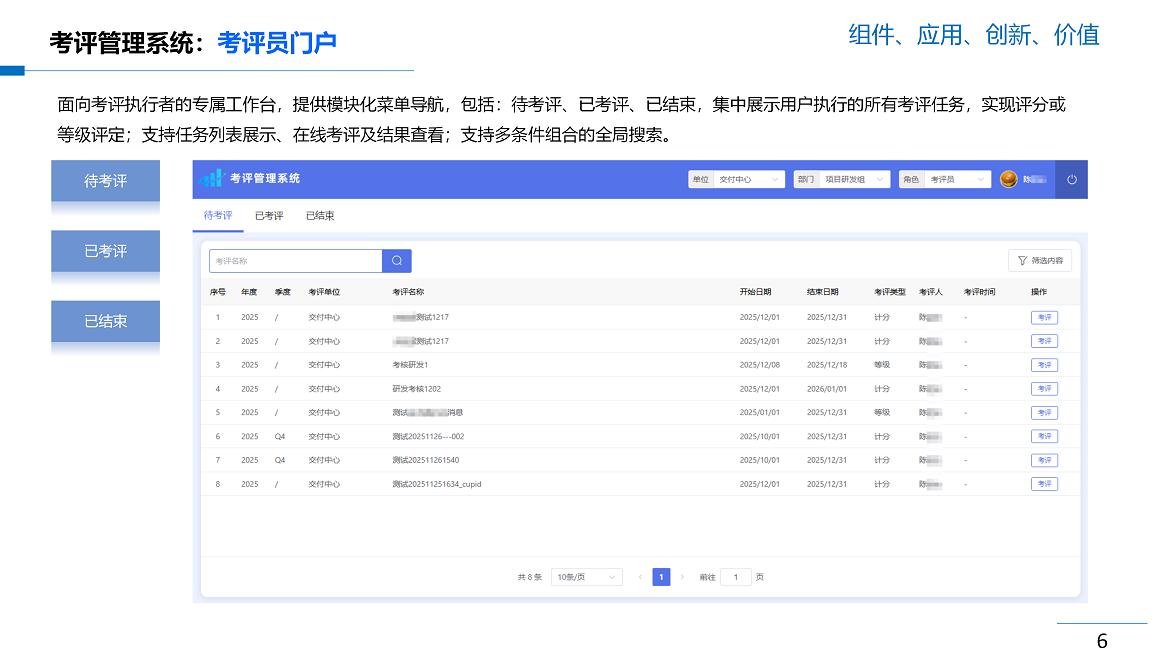Click 考评 button for 考核研发1

1044,365
